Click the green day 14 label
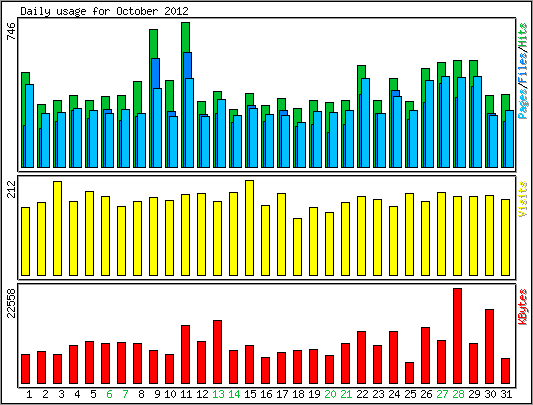 click(234, 394)
